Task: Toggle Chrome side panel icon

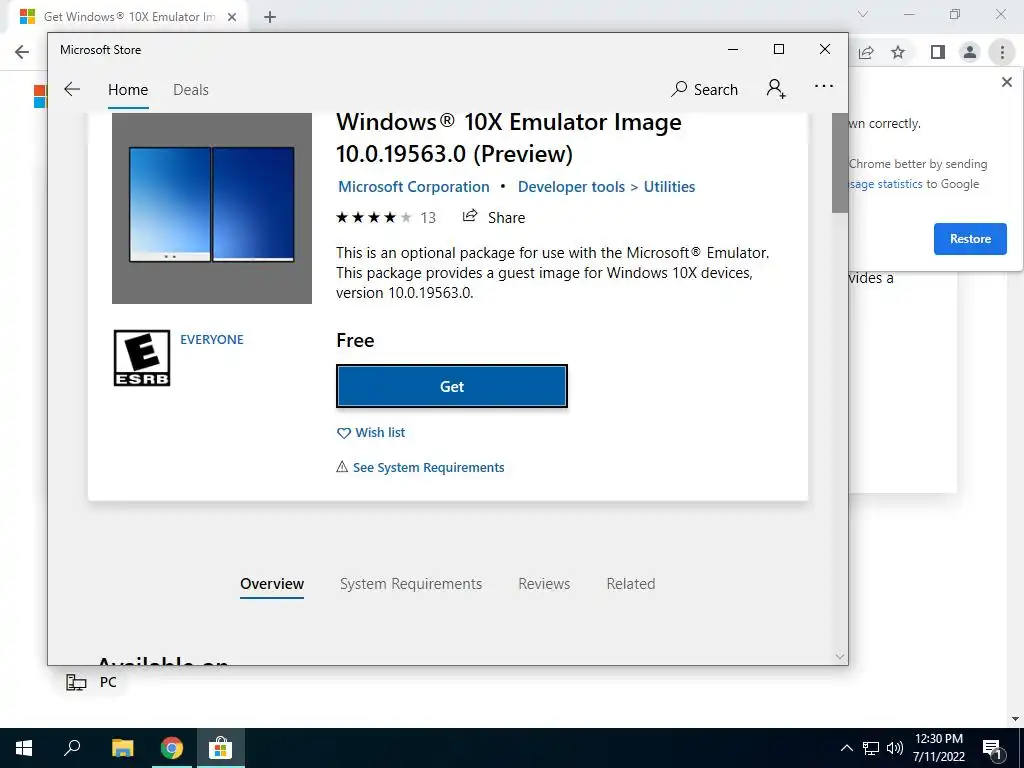Action: tap(938, 52)
